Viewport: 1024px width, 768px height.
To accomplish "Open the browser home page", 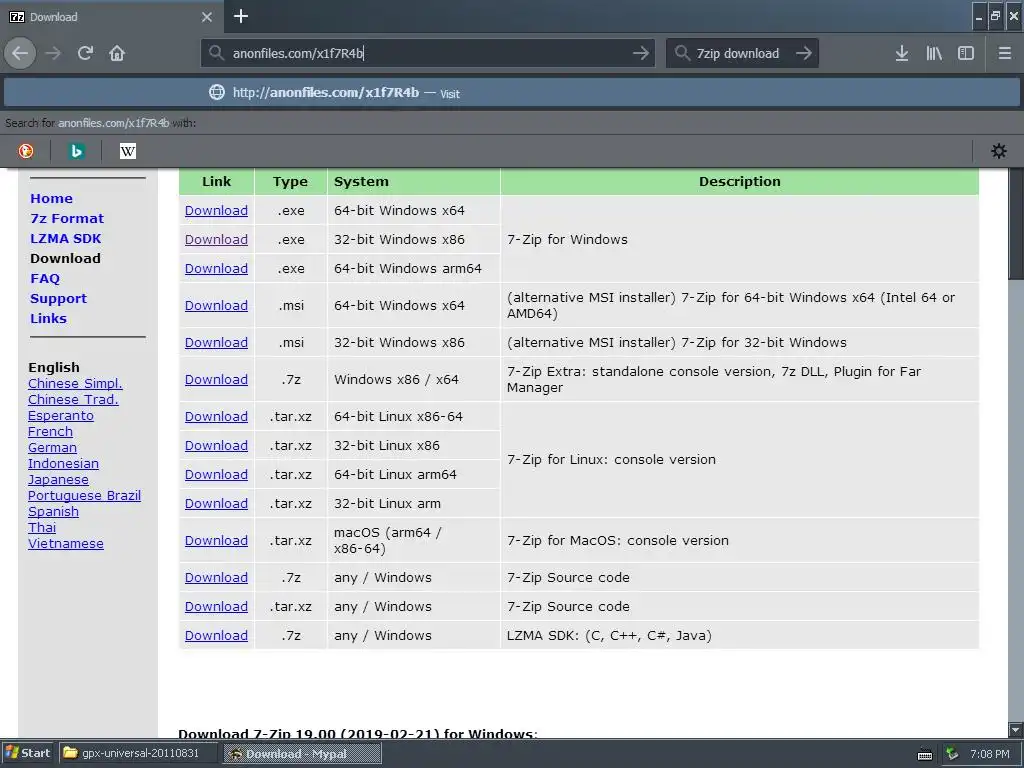I will 117,53.
